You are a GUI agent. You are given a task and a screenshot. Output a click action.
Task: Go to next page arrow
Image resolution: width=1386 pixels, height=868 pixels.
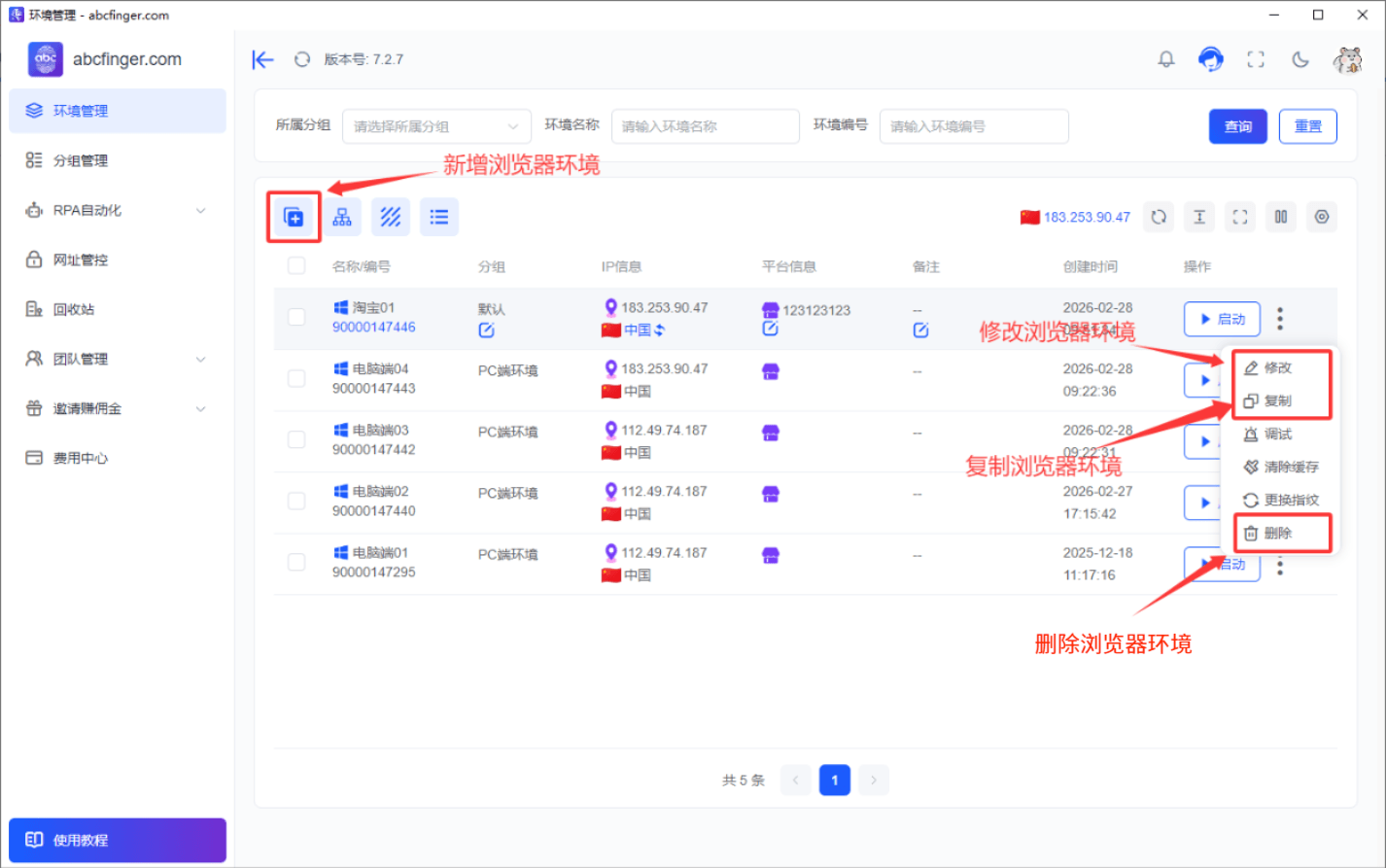coord(874,780)
